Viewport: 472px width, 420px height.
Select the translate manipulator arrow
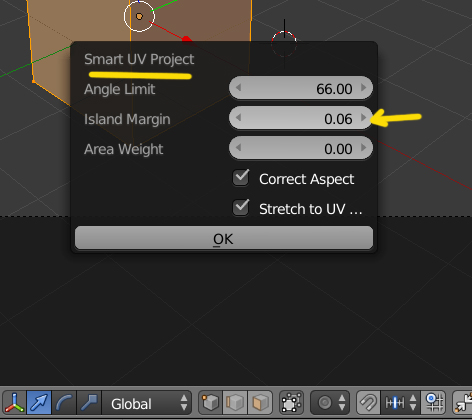[x=39, y=403]
